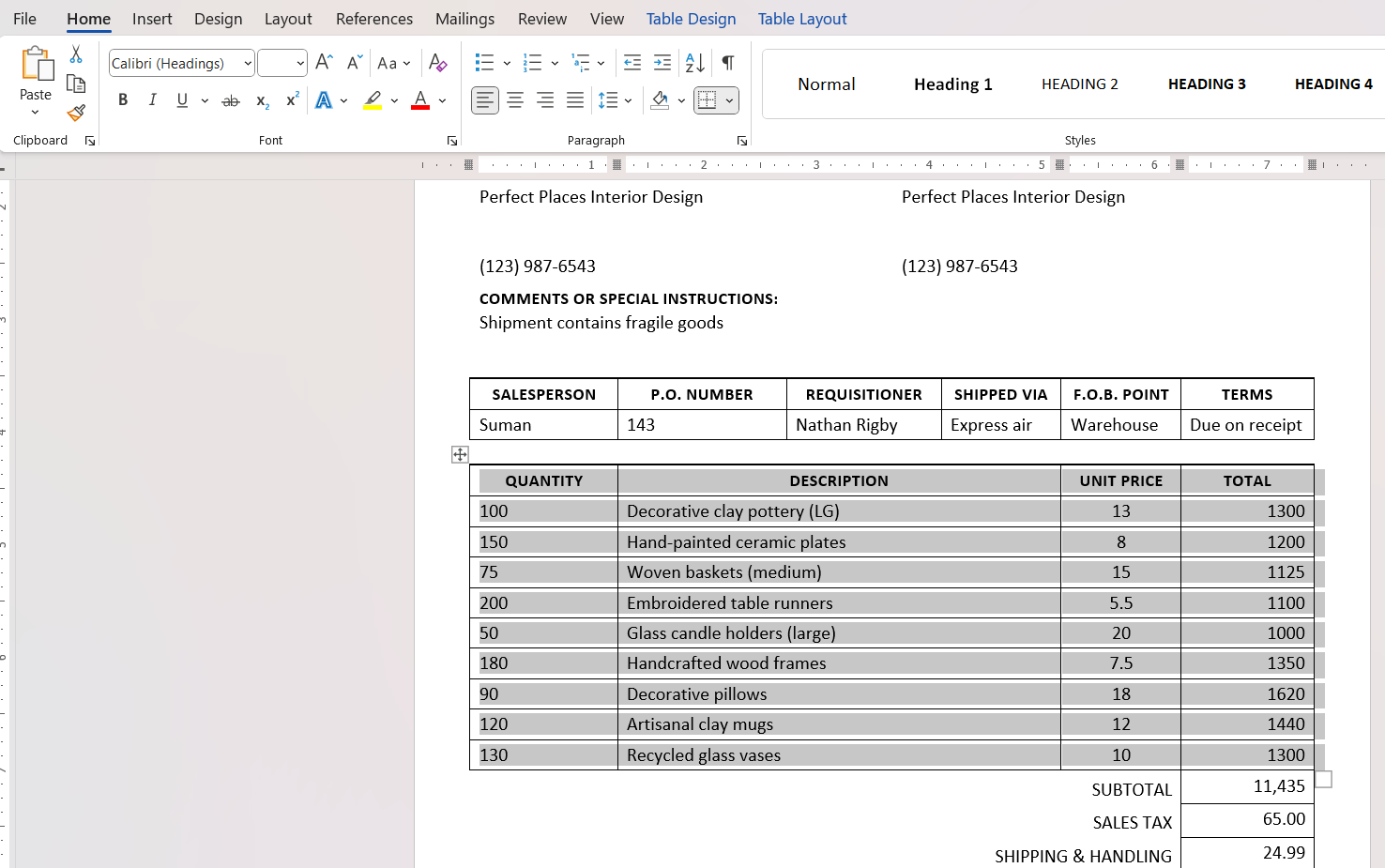Apply yellow text highlight color

coord(373,100)
